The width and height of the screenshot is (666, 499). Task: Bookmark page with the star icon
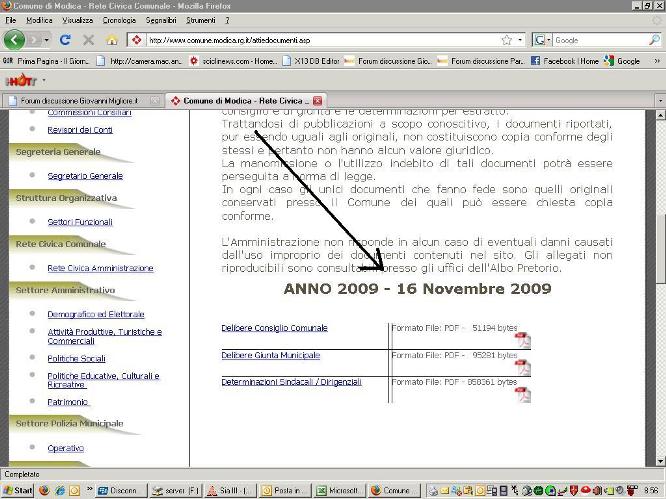coord(507,40)
